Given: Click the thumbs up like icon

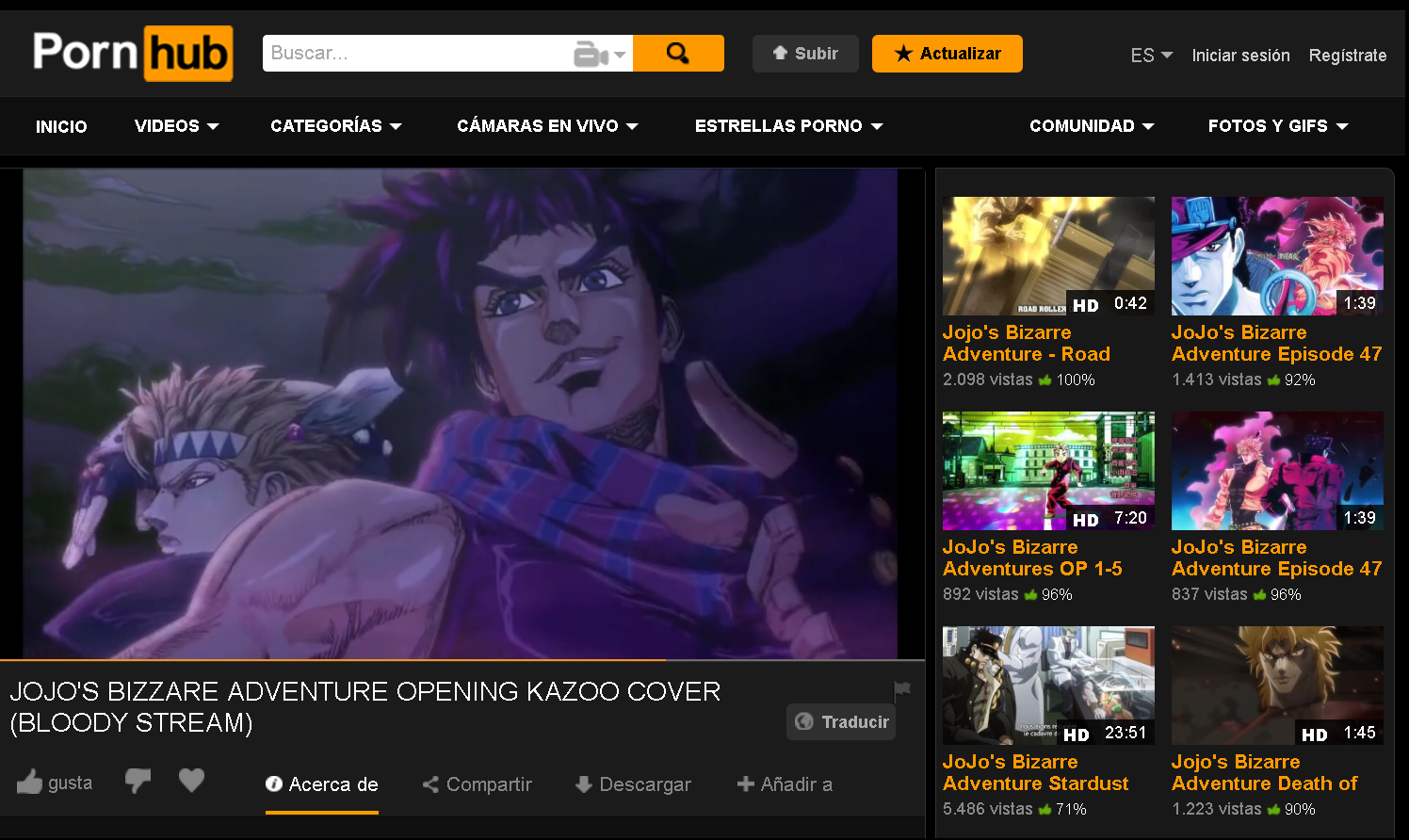Looking at the screenshot, I should 29,782.
